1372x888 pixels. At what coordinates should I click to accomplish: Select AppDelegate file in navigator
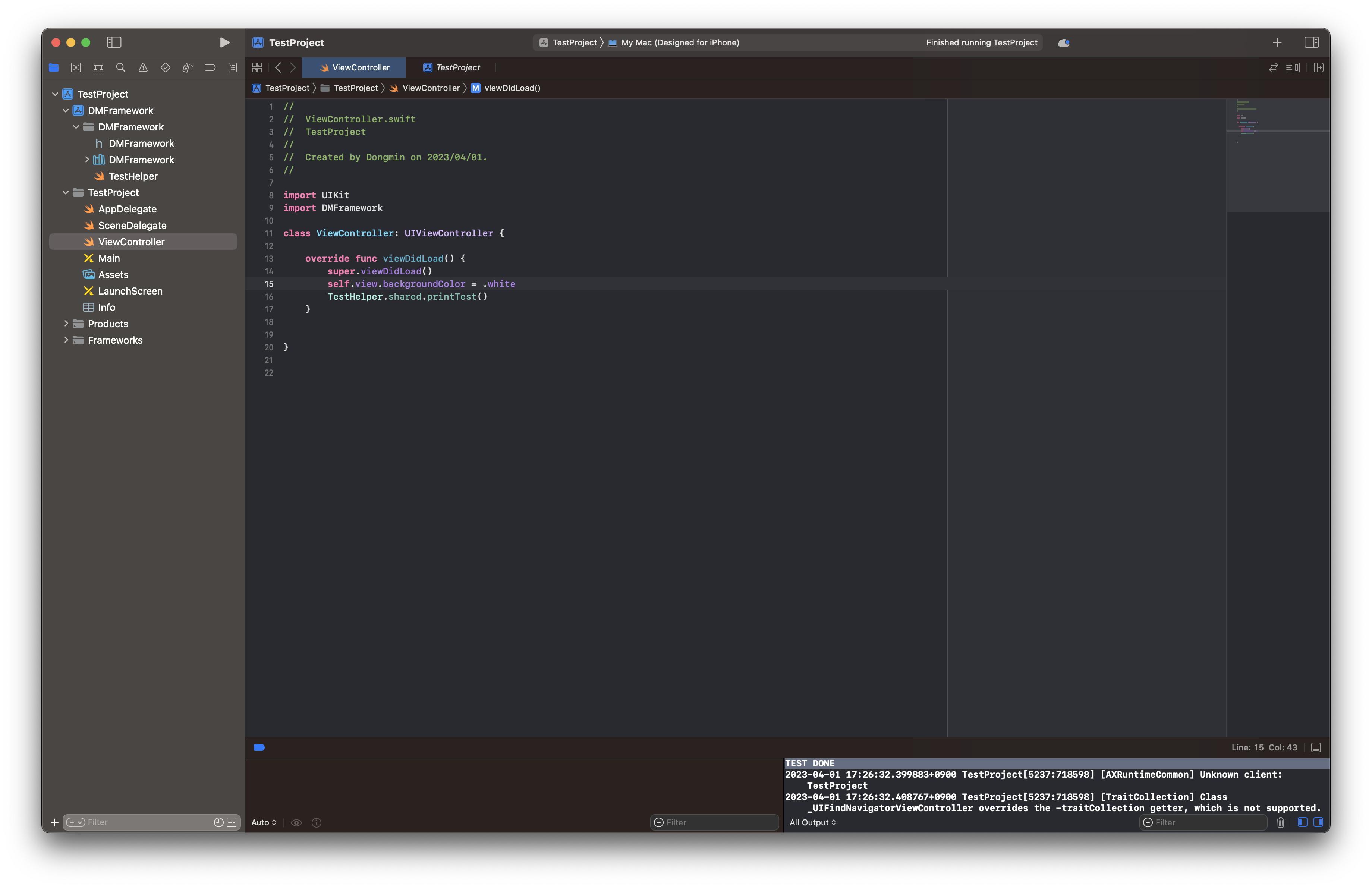128,209
